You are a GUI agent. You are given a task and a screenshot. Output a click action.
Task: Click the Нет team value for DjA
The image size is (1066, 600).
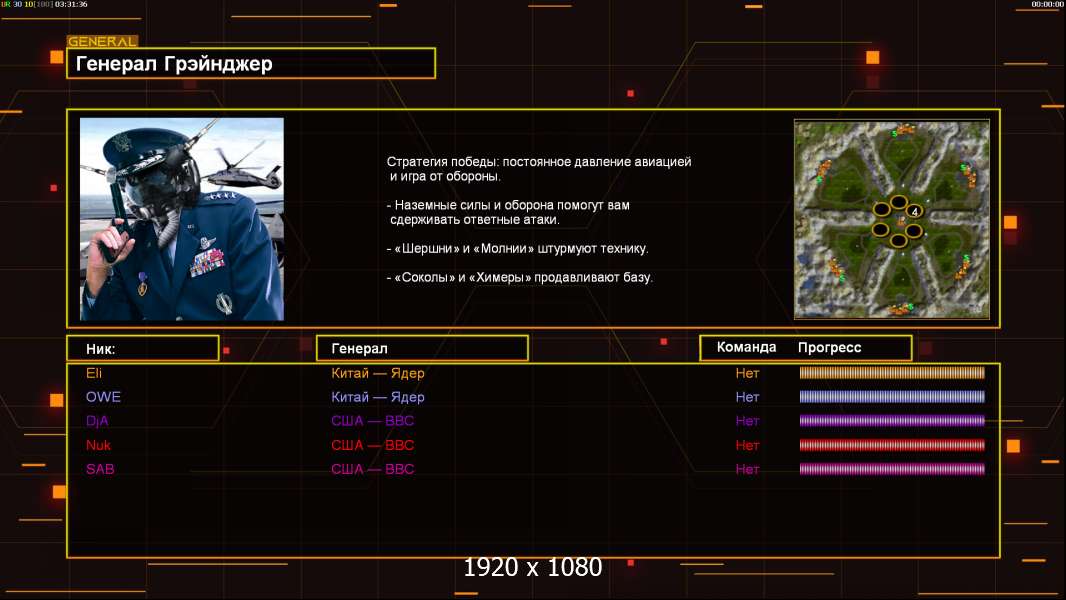747,421
